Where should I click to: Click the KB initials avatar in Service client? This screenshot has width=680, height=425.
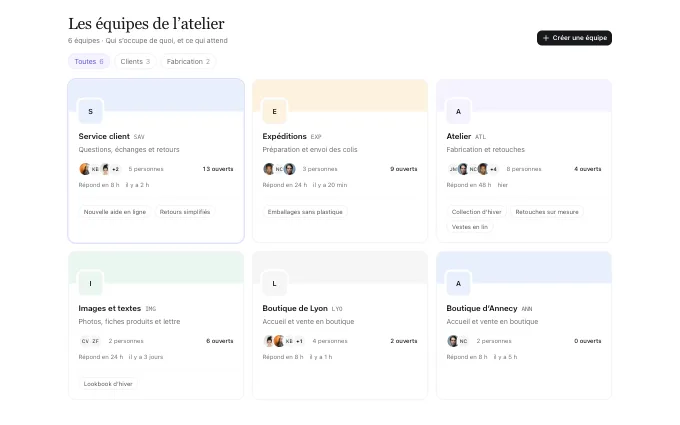click(95, 169)
